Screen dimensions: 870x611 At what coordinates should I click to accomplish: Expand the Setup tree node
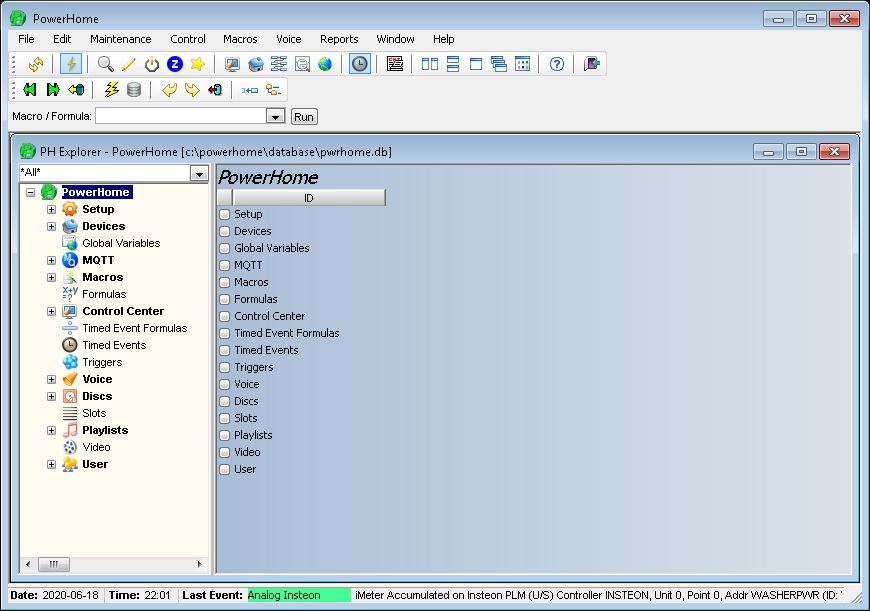click(52, 210)
